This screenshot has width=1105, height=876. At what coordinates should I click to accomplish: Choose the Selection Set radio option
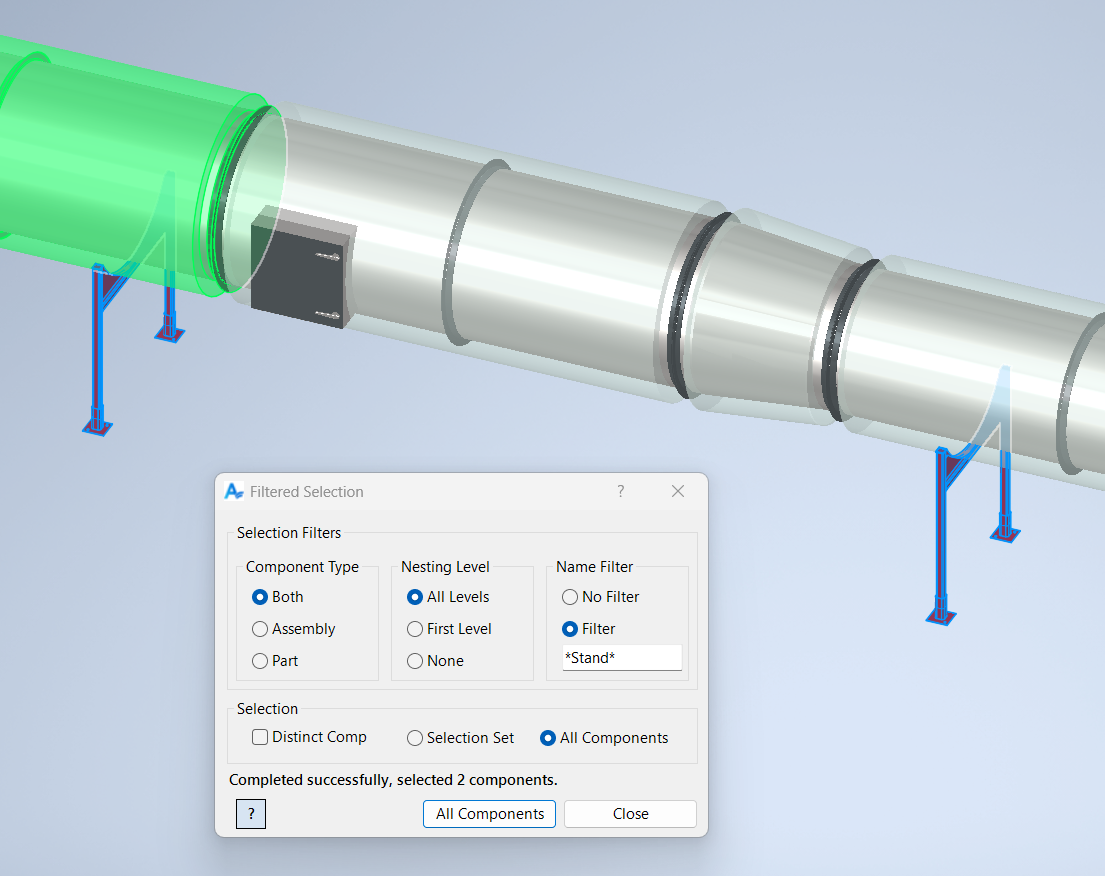point(415,738)
